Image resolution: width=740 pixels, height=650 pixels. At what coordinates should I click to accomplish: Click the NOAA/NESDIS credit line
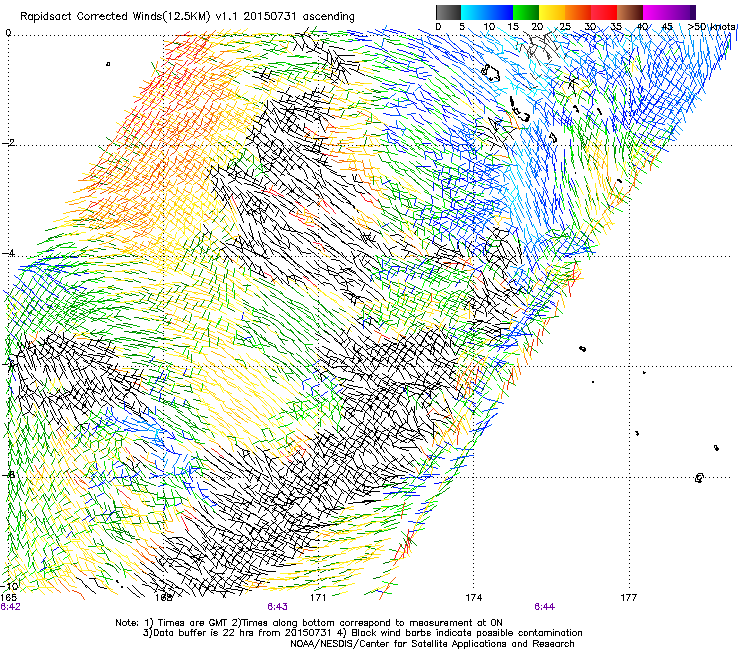point(432,644)
